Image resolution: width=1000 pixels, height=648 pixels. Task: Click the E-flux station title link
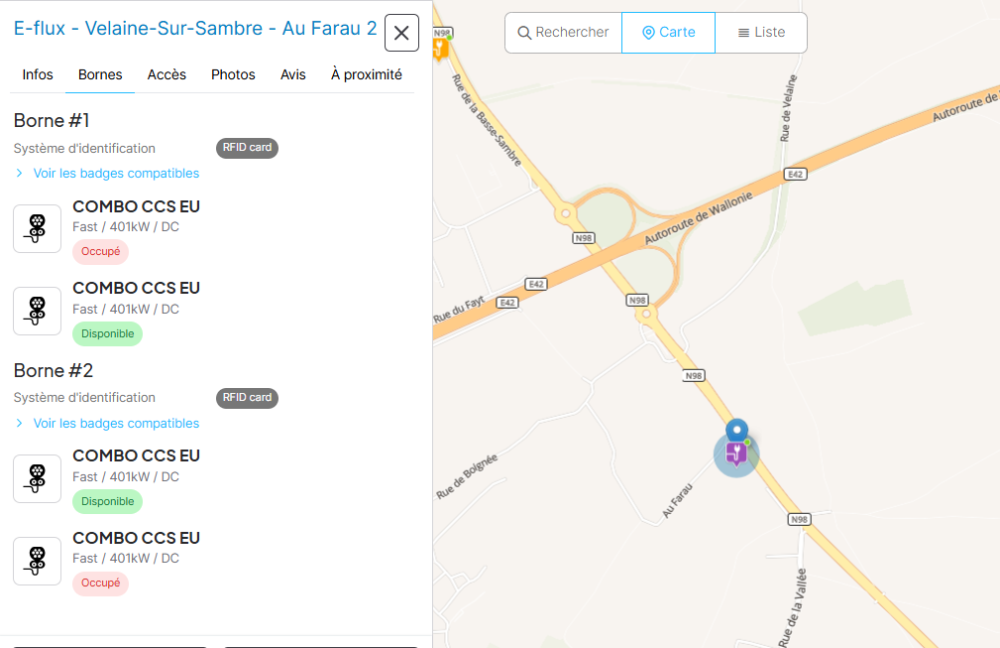195,28
